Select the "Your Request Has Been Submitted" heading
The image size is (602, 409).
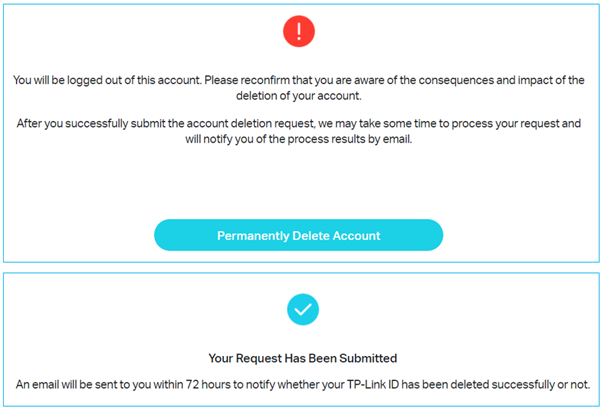[300, 358]
